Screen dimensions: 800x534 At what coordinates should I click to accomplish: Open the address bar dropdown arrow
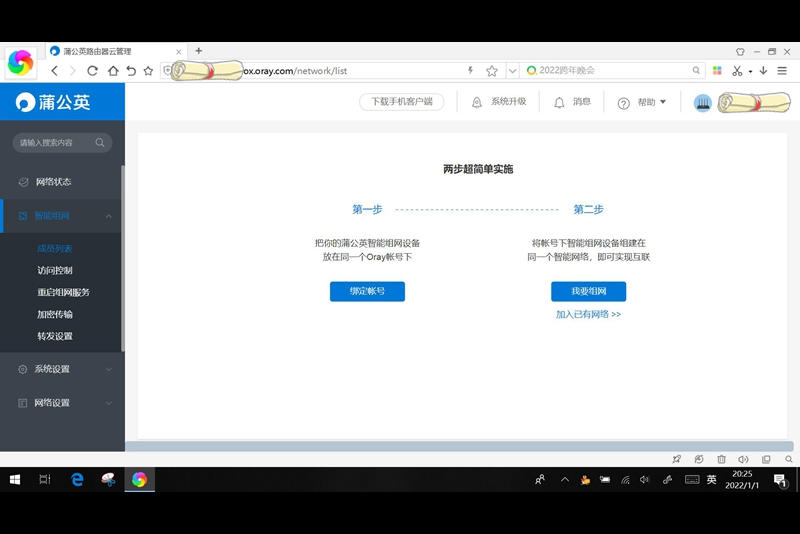512,71
